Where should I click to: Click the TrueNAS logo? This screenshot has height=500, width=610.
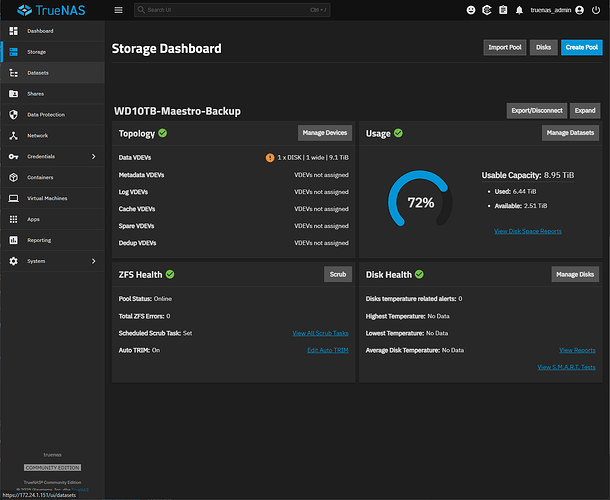[51, 10]
